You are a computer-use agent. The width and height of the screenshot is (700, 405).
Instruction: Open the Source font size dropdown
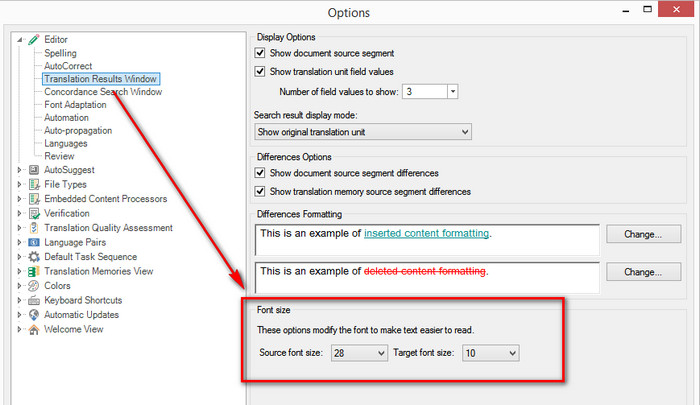pos(359,353)
